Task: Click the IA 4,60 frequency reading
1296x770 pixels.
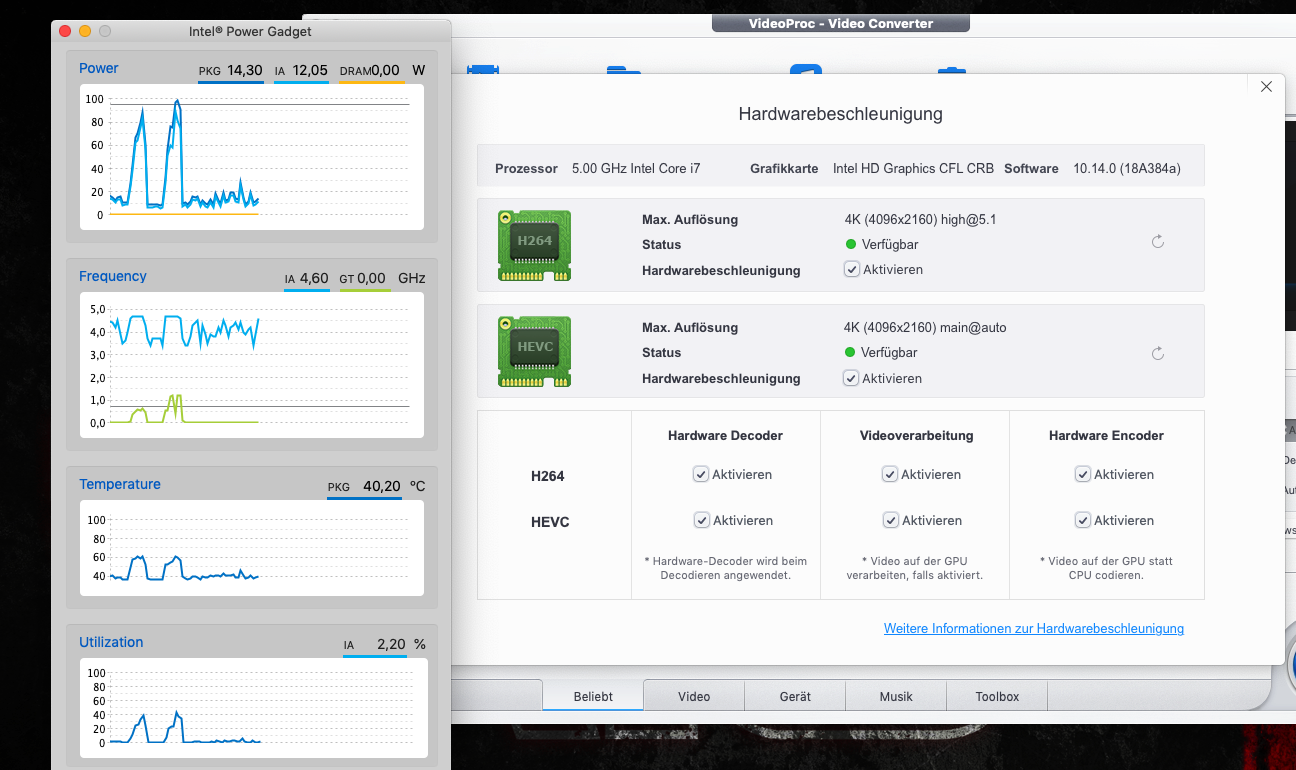Action: [307, 278]
